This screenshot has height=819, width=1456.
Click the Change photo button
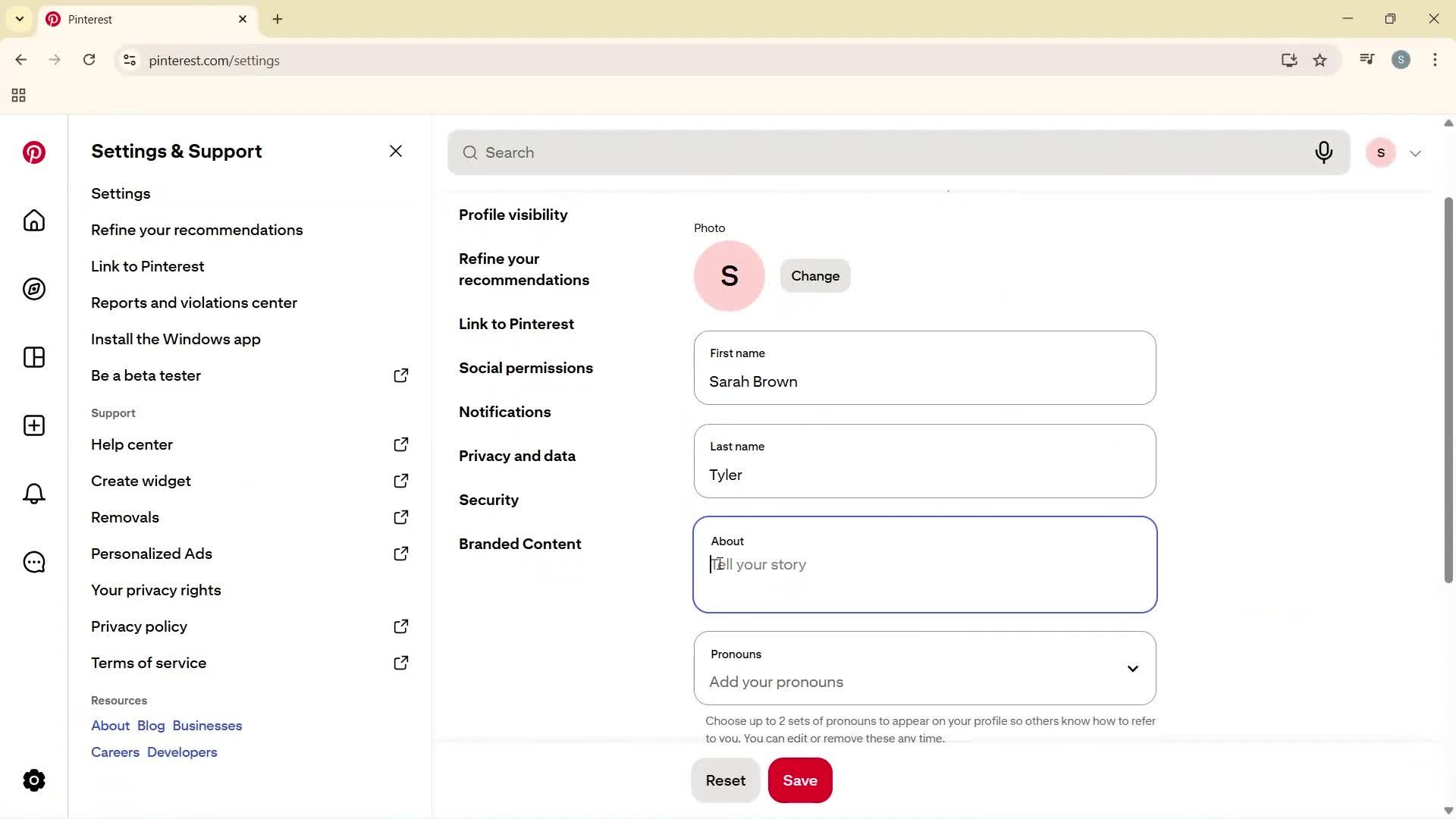pos(814,275)
